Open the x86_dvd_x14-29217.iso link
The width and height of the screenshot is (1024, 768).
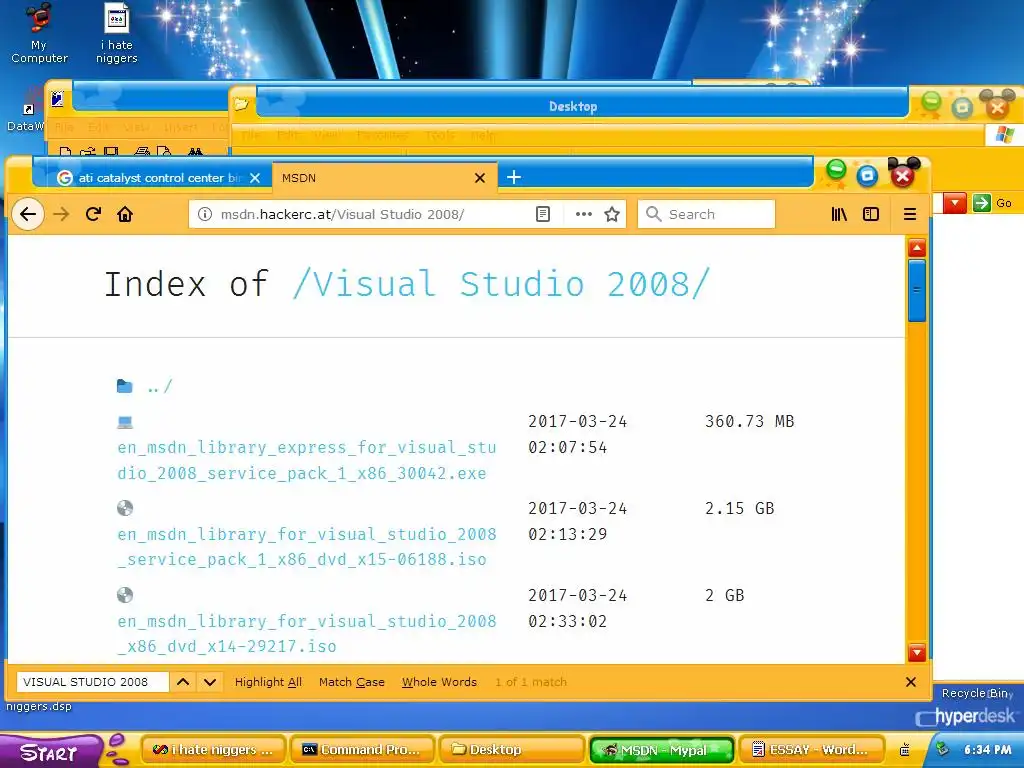(x=306, y=633)
